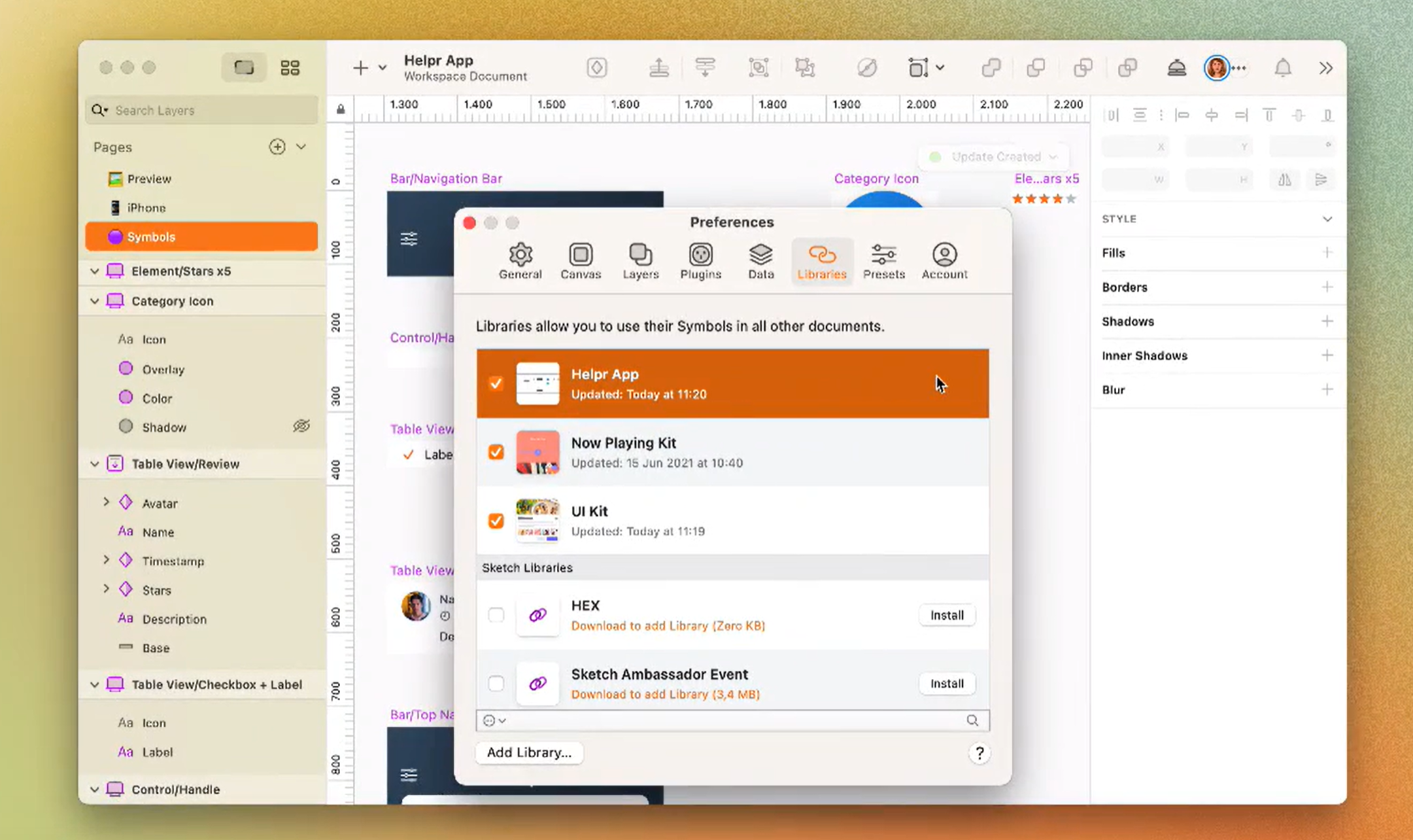
Task: Open collaborator avatar menu
Action: point(1216,67)
